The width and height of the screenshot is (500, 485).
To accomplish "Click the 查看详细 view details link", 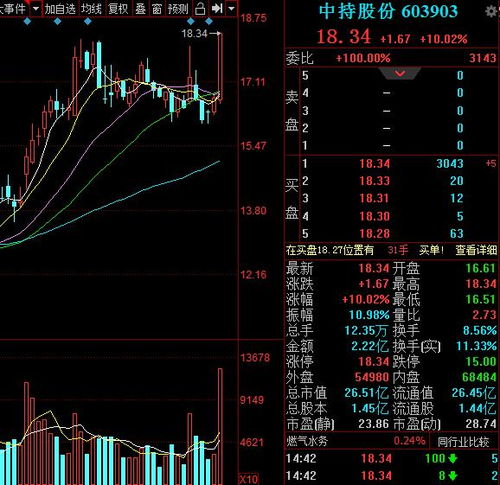I will (476, 250).
